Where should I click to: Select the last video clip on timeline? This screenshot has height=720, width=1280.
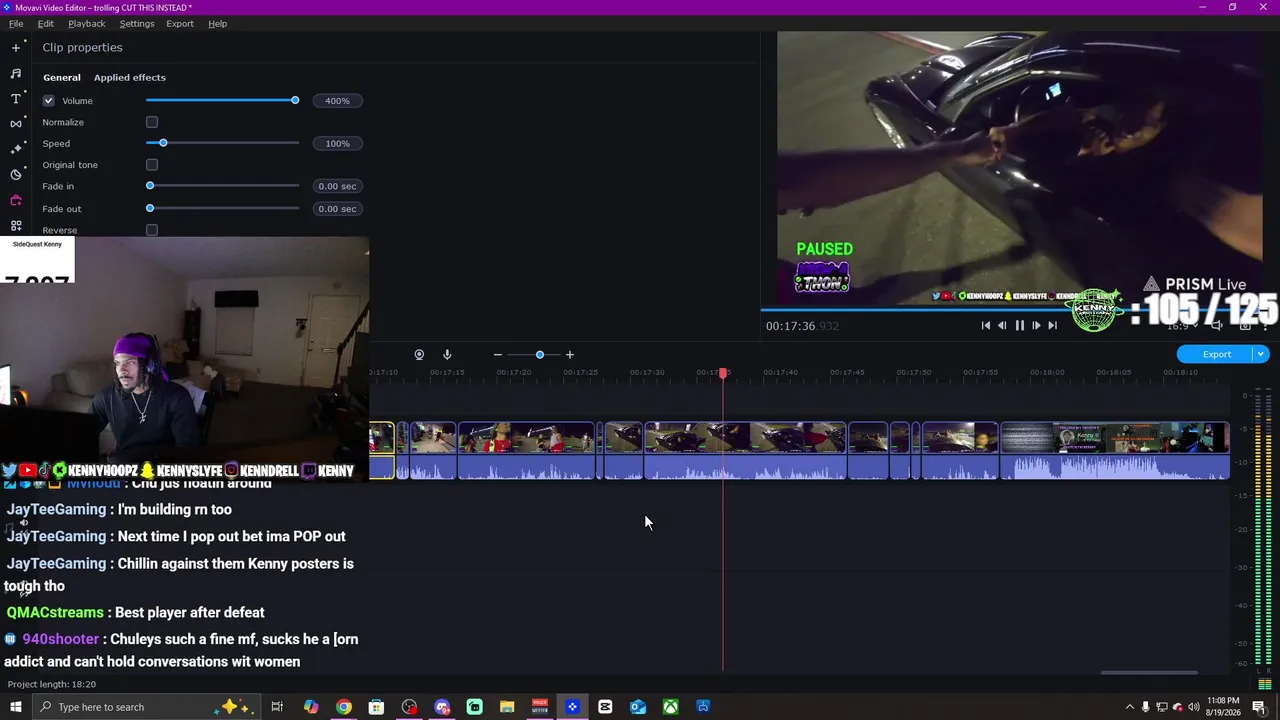click(1115, 451)
